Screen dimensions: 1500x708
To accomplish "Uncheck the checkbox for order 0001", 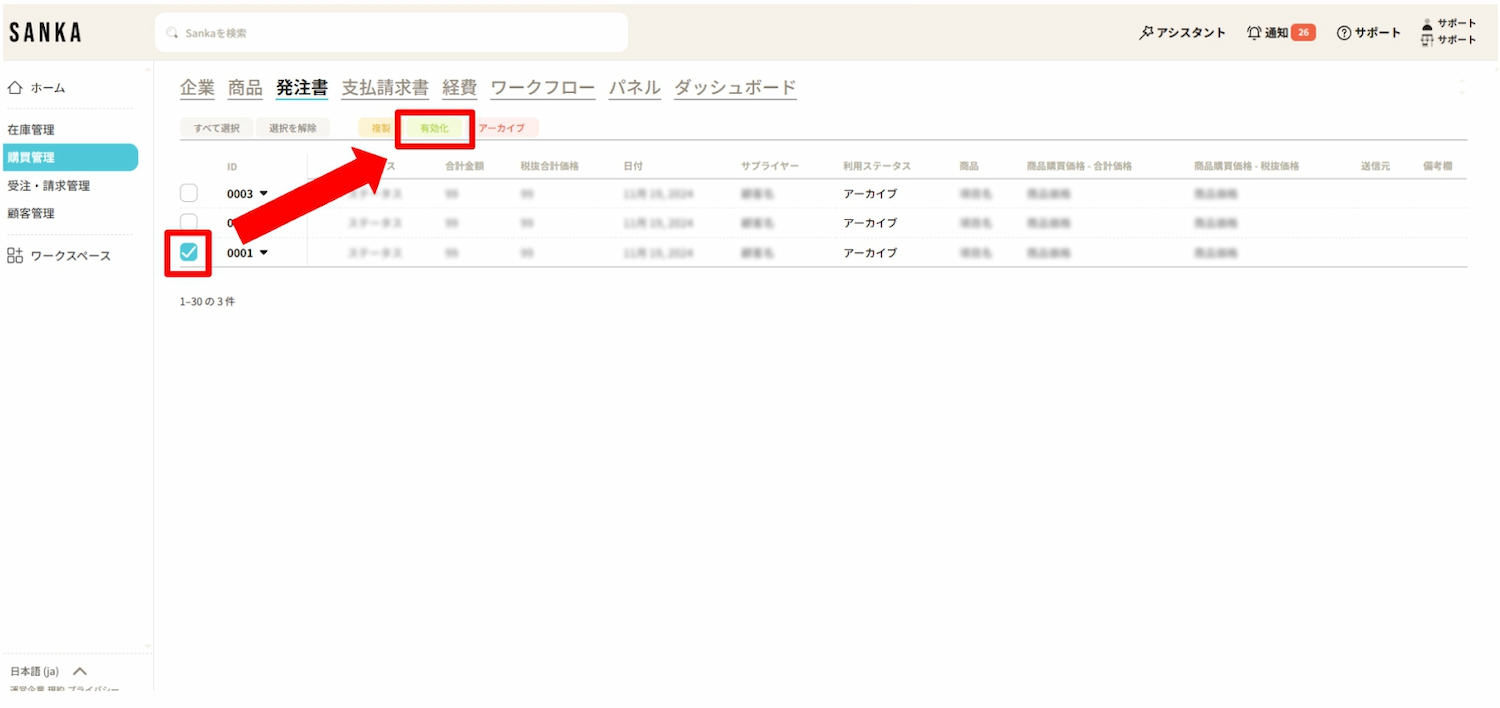I will click(x=188, y=253).
